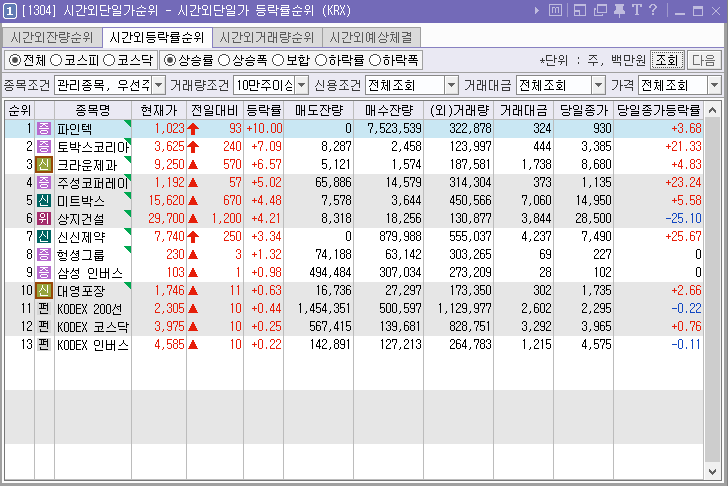This screenshot has height=486, width=728.
Task: Select stock name 파인텍
Action: pyautogui.click(x=74, y=129)
